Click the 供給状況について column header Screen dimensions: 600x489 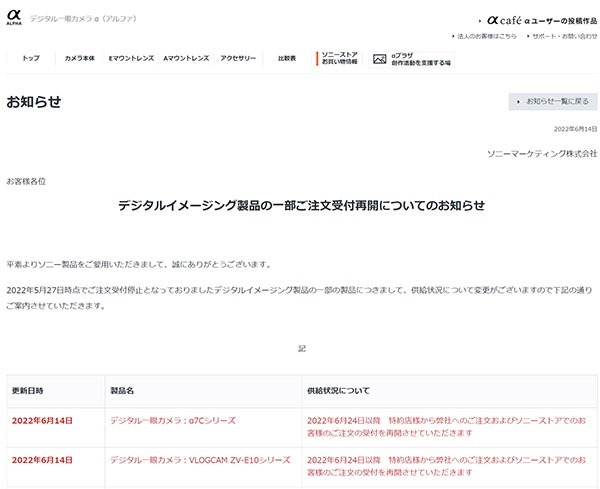click(x=338, y=391)
